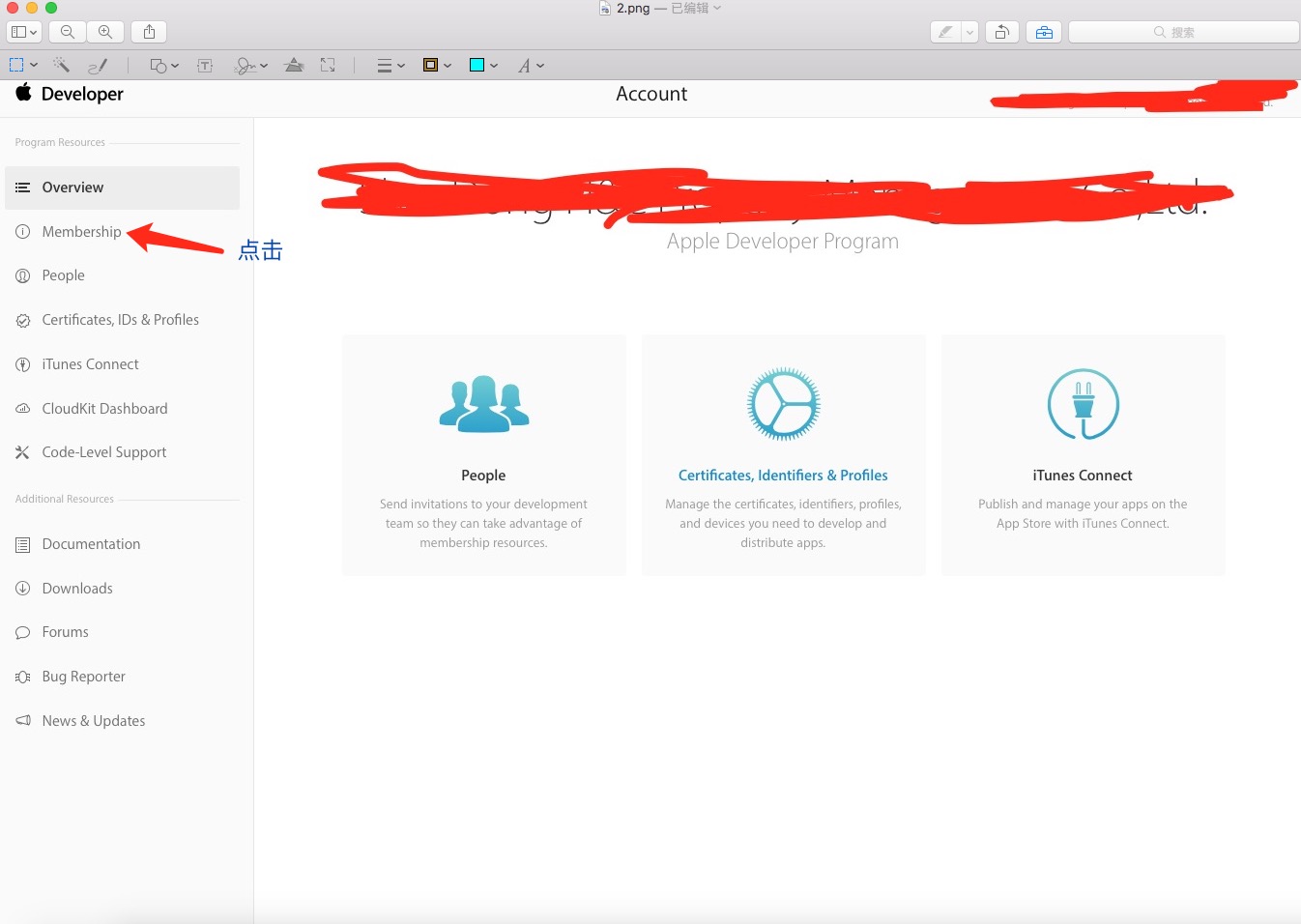Image resolution: width=1301 pixels, height=924 pixels.
Task: Open the Certificates, Identifiers & Profiles link
Action: 783,476
